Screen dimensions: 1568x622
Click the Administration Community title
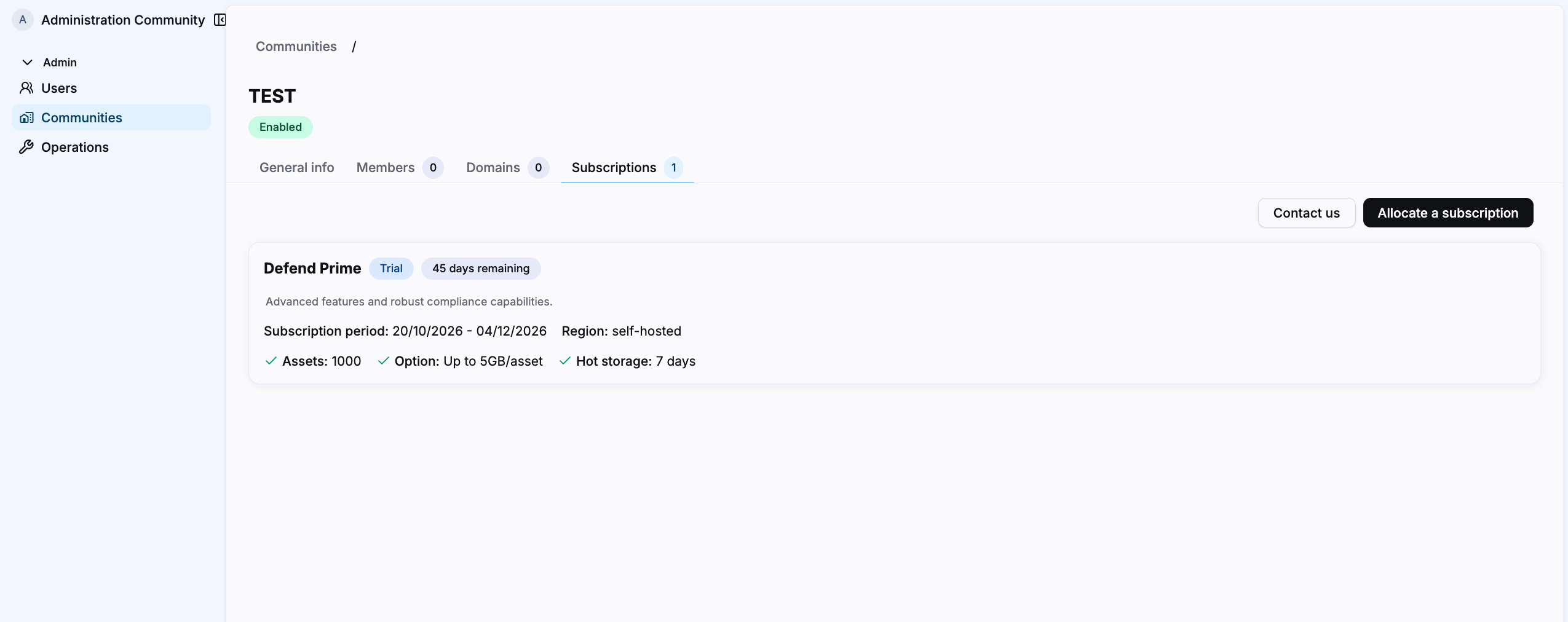pos(123,20)
